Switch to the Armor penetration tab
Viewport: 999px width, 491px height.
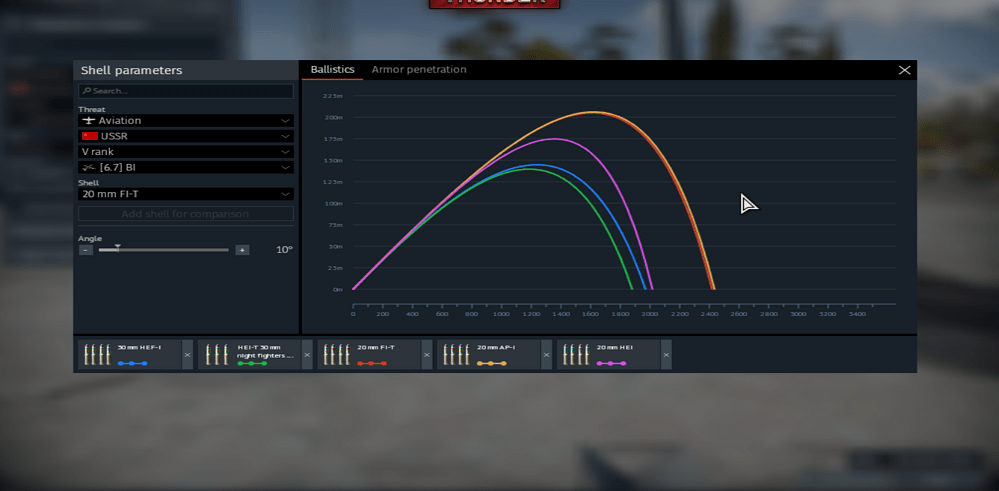coord(419,70)
